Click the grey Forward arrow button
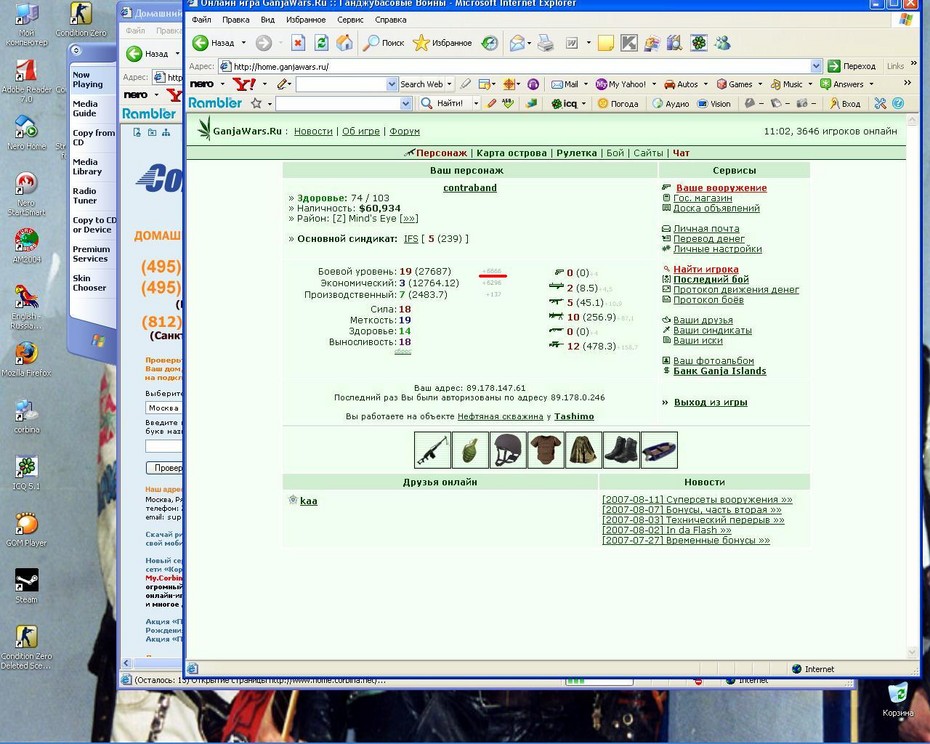The height and width of the screenshot is (744, 930). coord(264,43)
